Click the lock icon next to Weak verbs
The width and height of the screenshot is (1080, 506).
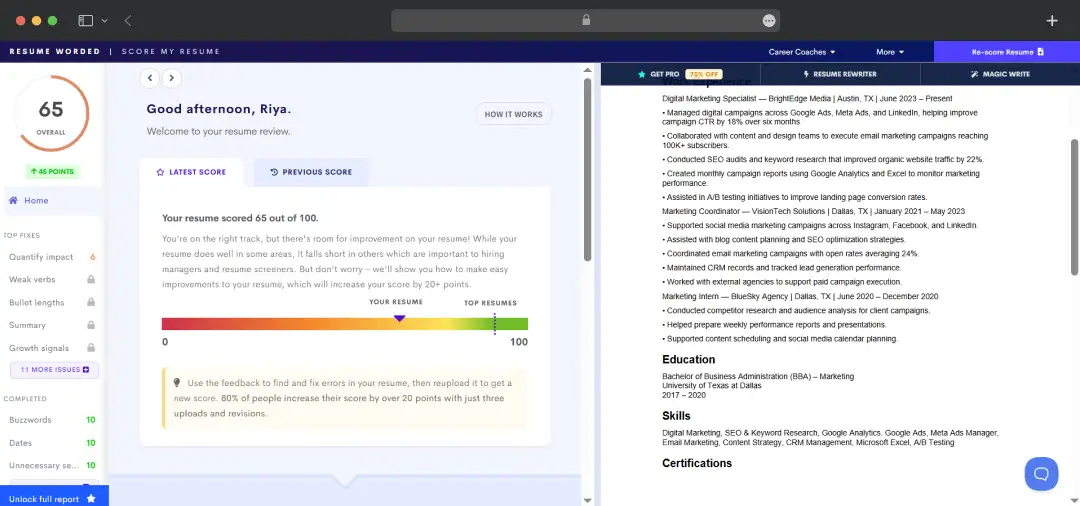click(91, 280)
